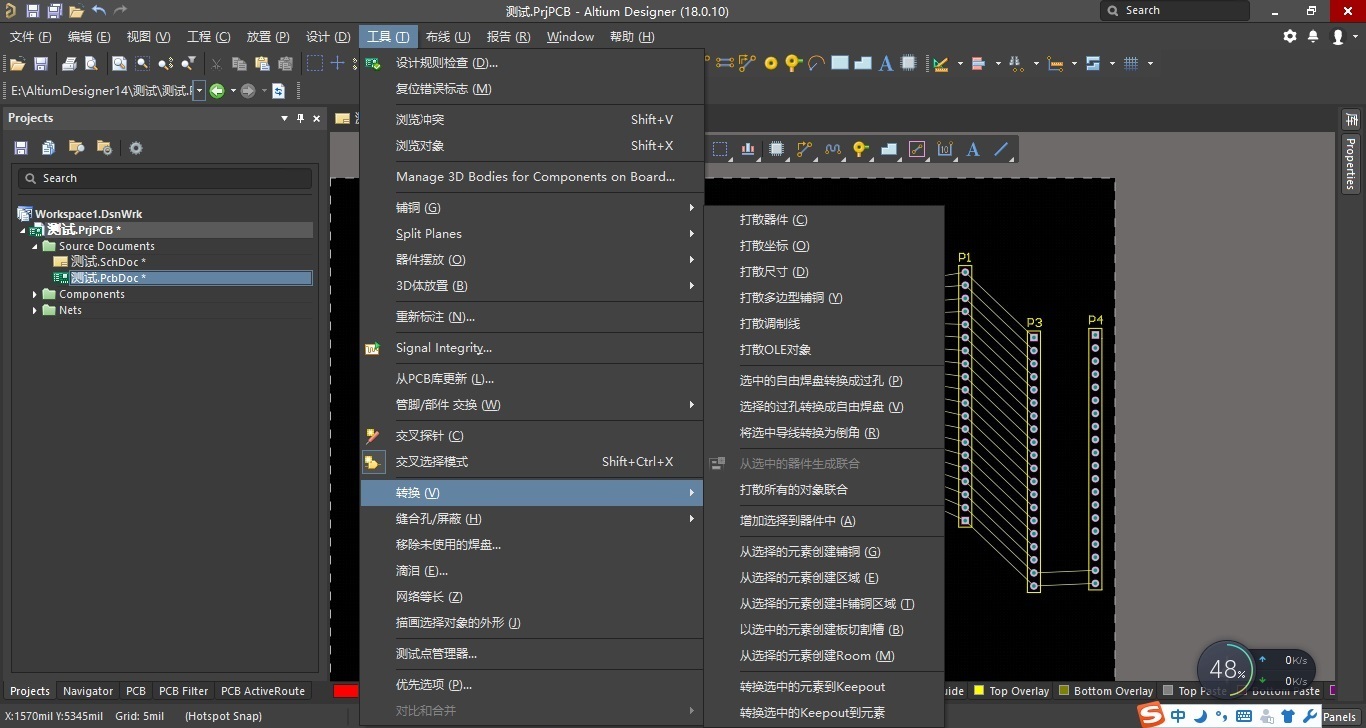Click the Design Rule Check menu icon
The height and width of the screenshot is (728, 1366).
373,63
